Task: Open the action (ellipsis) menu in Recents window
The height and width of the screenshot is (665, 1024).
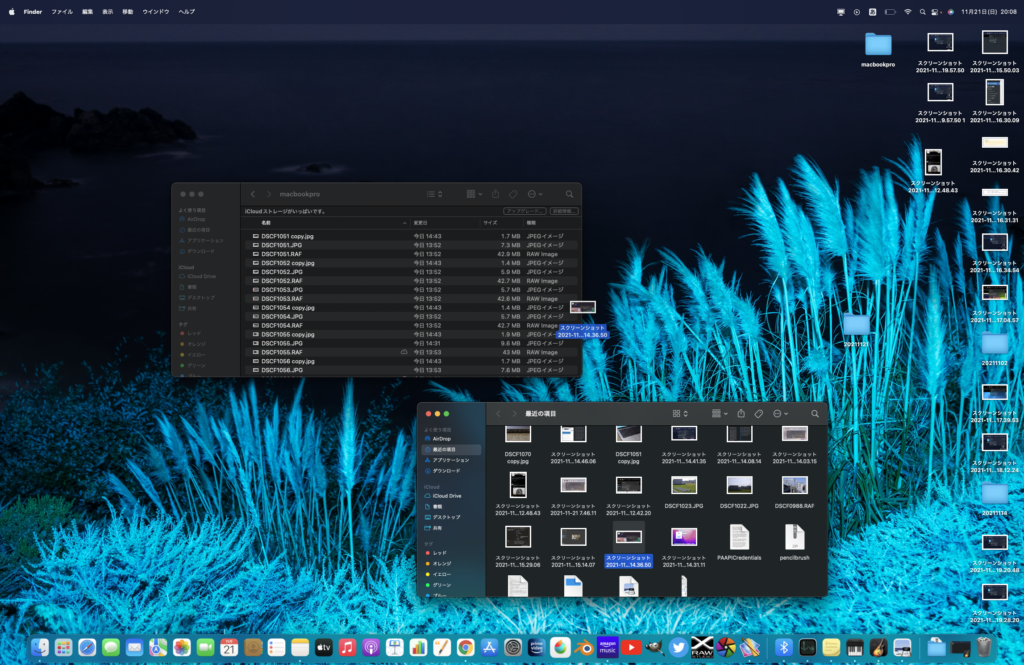Action: pyautogui.click(x=780, y=413)
